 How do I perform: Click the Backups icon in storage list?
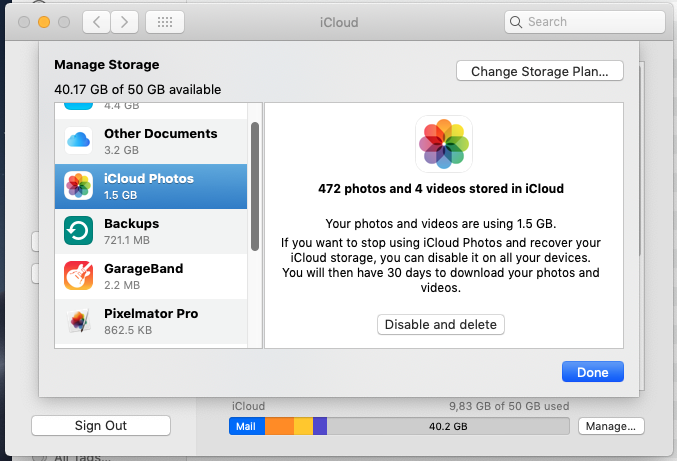pyautogui.click(x=79, y=231)
